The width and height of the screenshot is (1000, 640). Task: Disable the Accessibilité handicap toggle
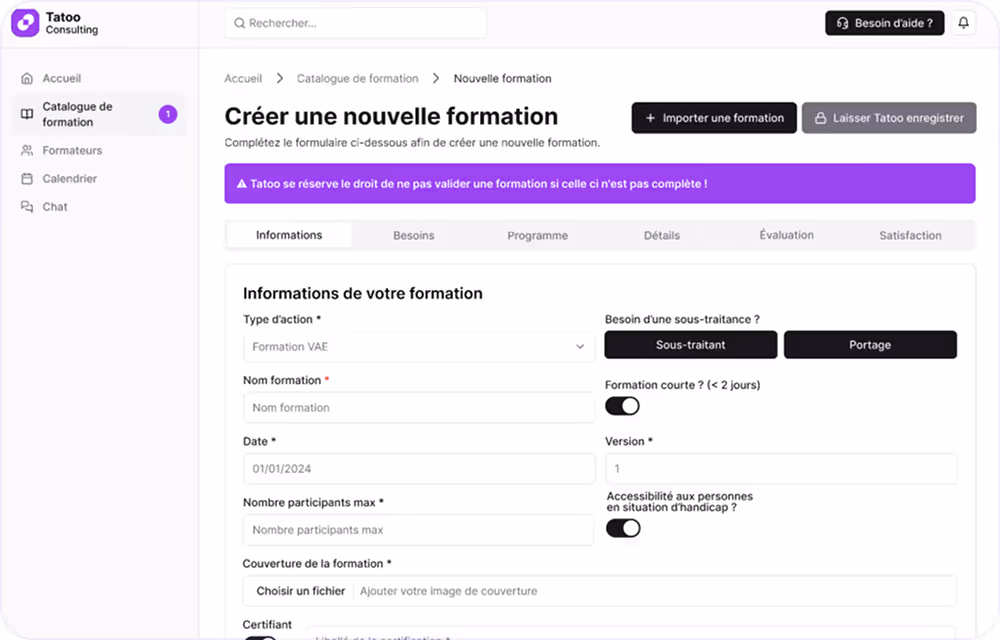click(x=622, y=527)
